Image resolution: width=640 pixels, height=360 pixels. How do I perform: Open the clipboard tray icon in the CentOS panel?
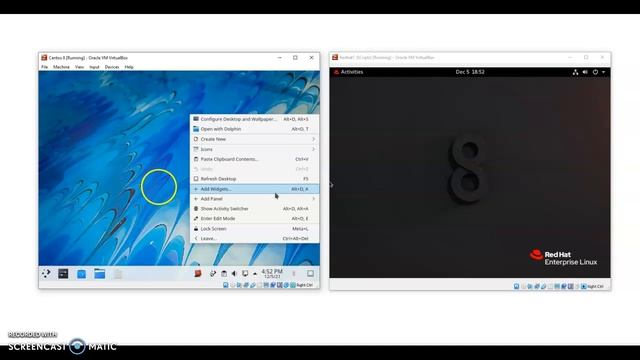[x=224, y=273]
